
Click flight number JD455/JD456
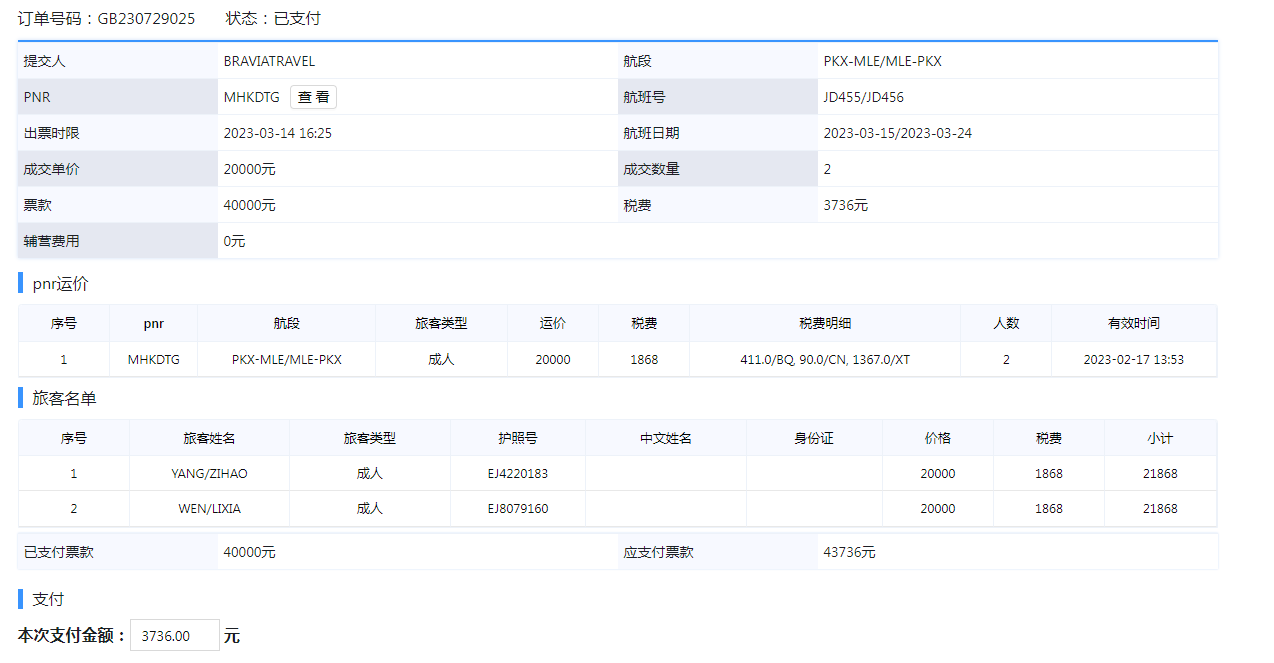click(x=863, y=97)
